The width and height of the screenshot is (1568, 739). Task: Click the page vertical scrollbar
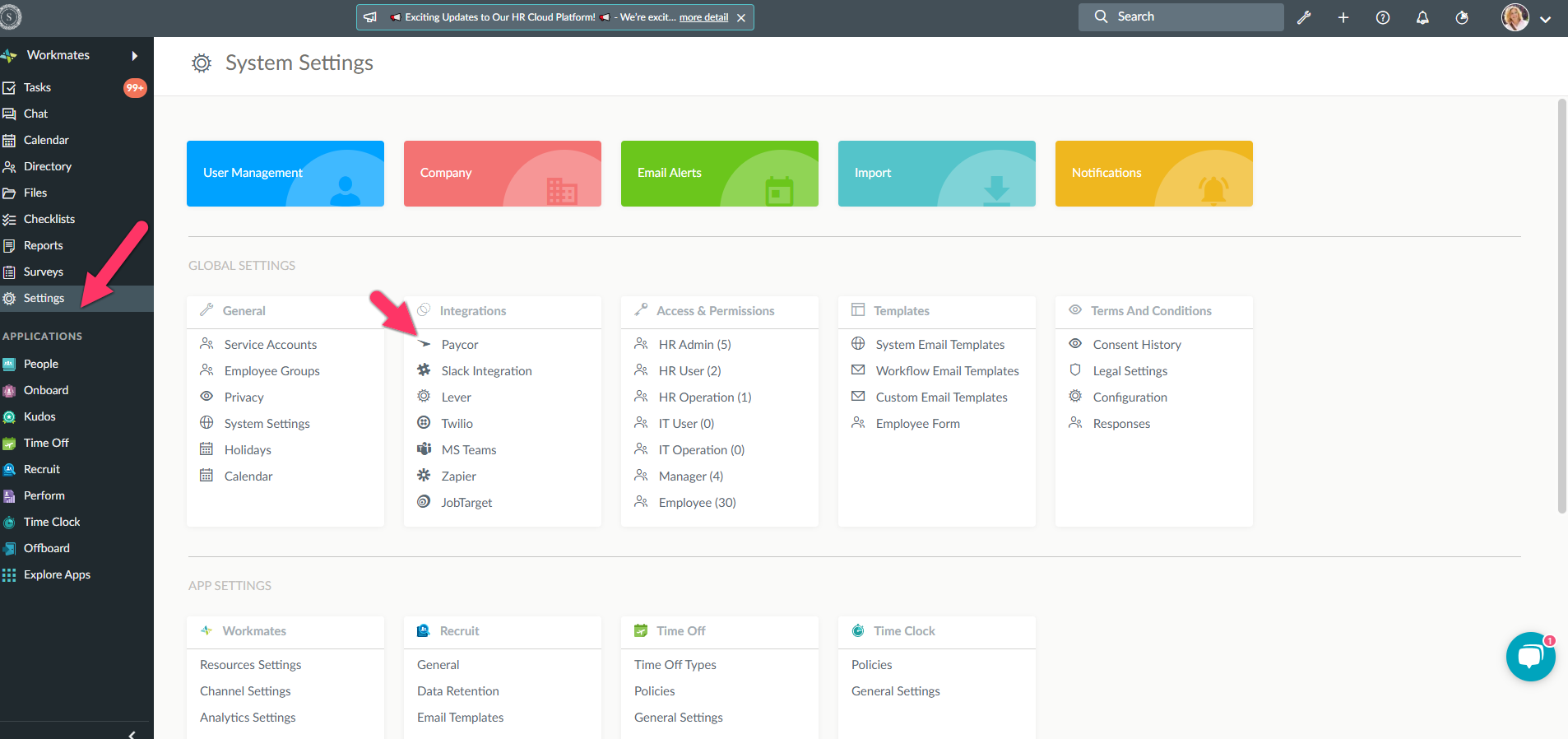(1561, 306)
